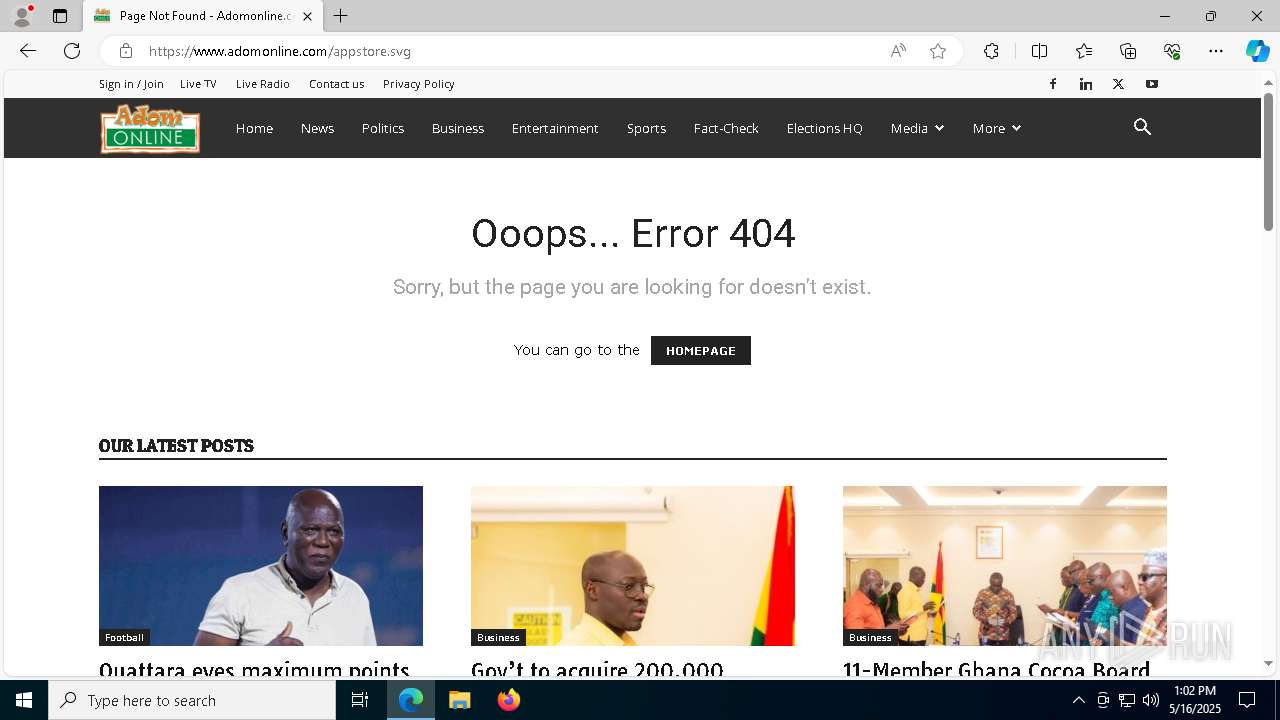
Task: Click the Business tag on Cocoa Board post
Action: point(870,637)
